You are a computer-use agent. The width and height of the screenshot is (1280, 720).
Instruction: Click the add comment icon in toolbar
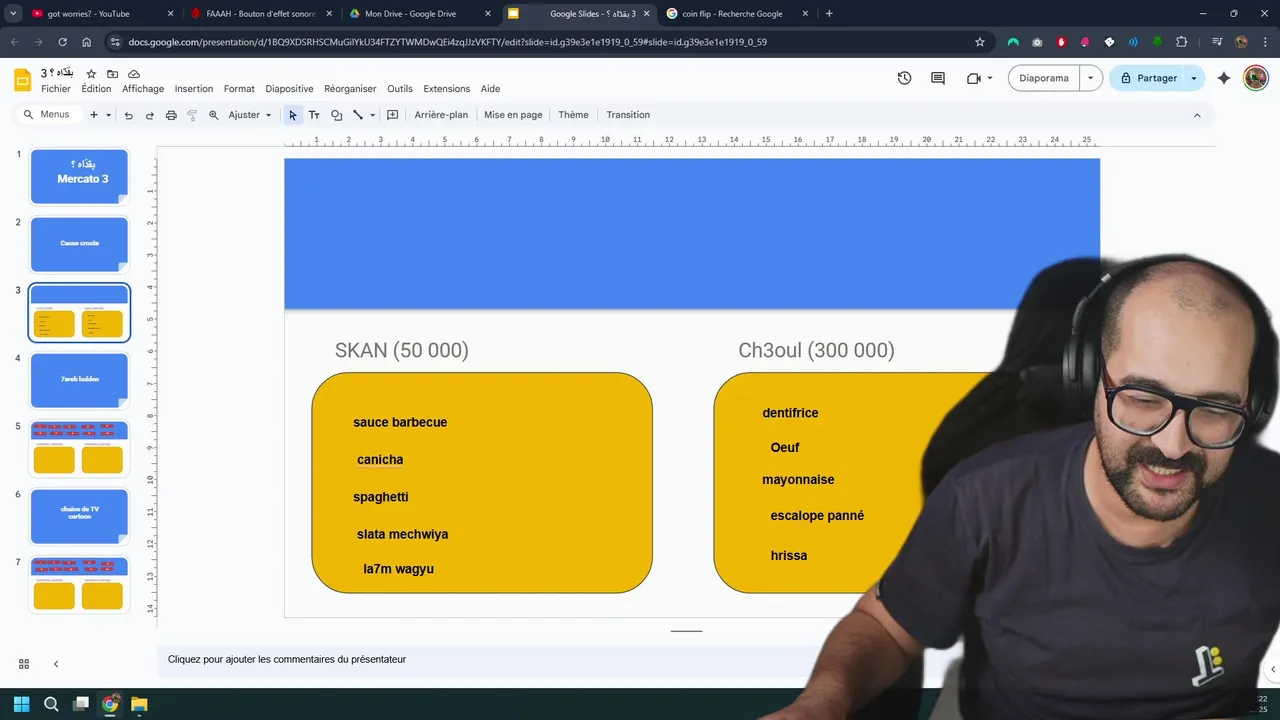coord(393,115)
